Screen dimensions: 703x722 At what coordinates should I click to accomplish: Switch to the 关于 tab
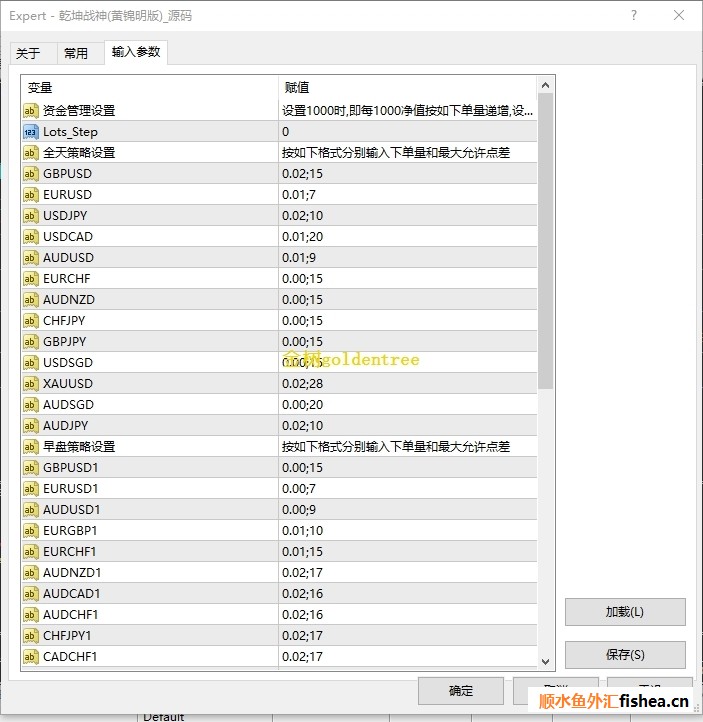click(x=28, y=54)
